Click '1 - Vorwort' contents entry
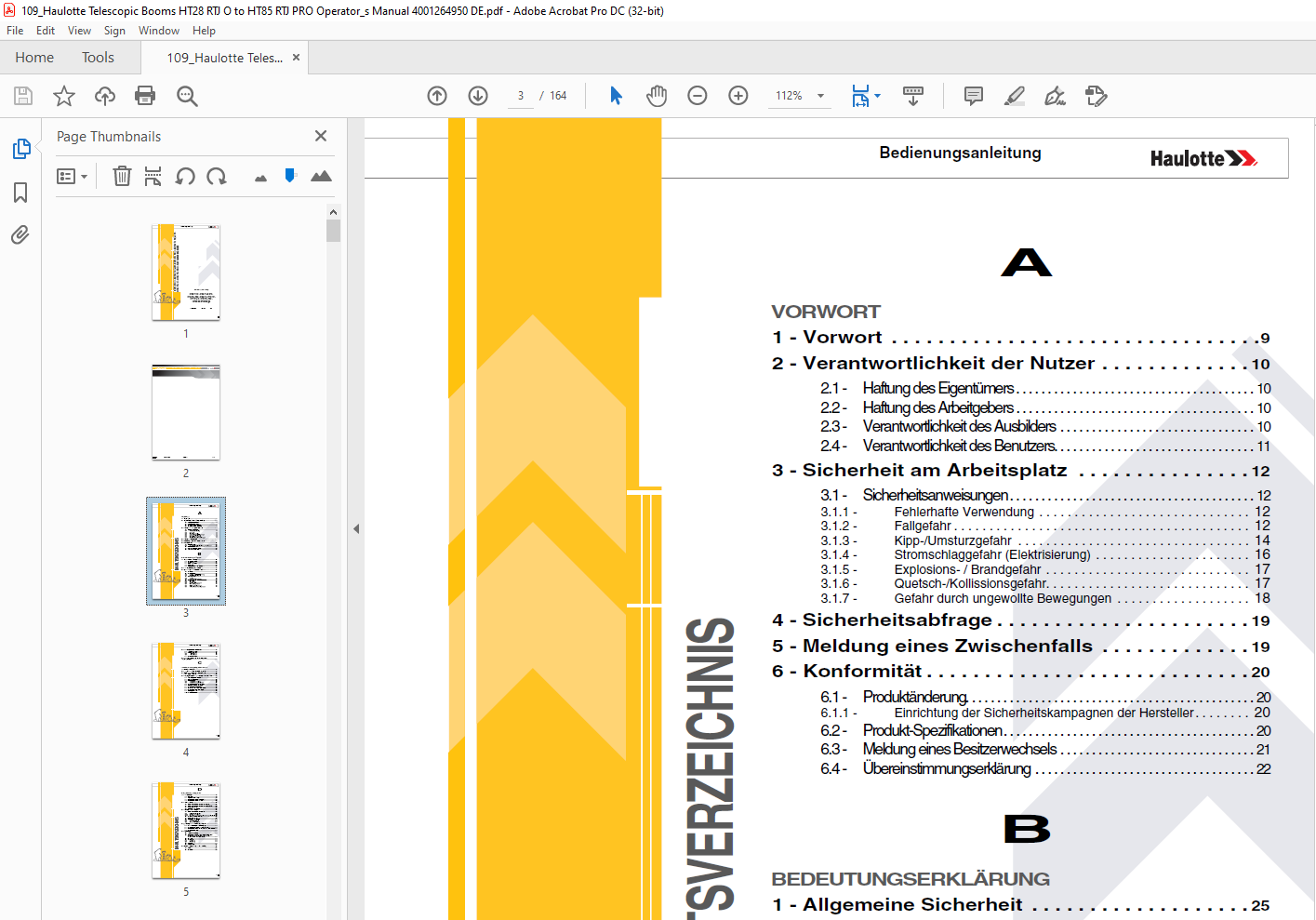This screenshot has height=920, width=1316. 1020,338
